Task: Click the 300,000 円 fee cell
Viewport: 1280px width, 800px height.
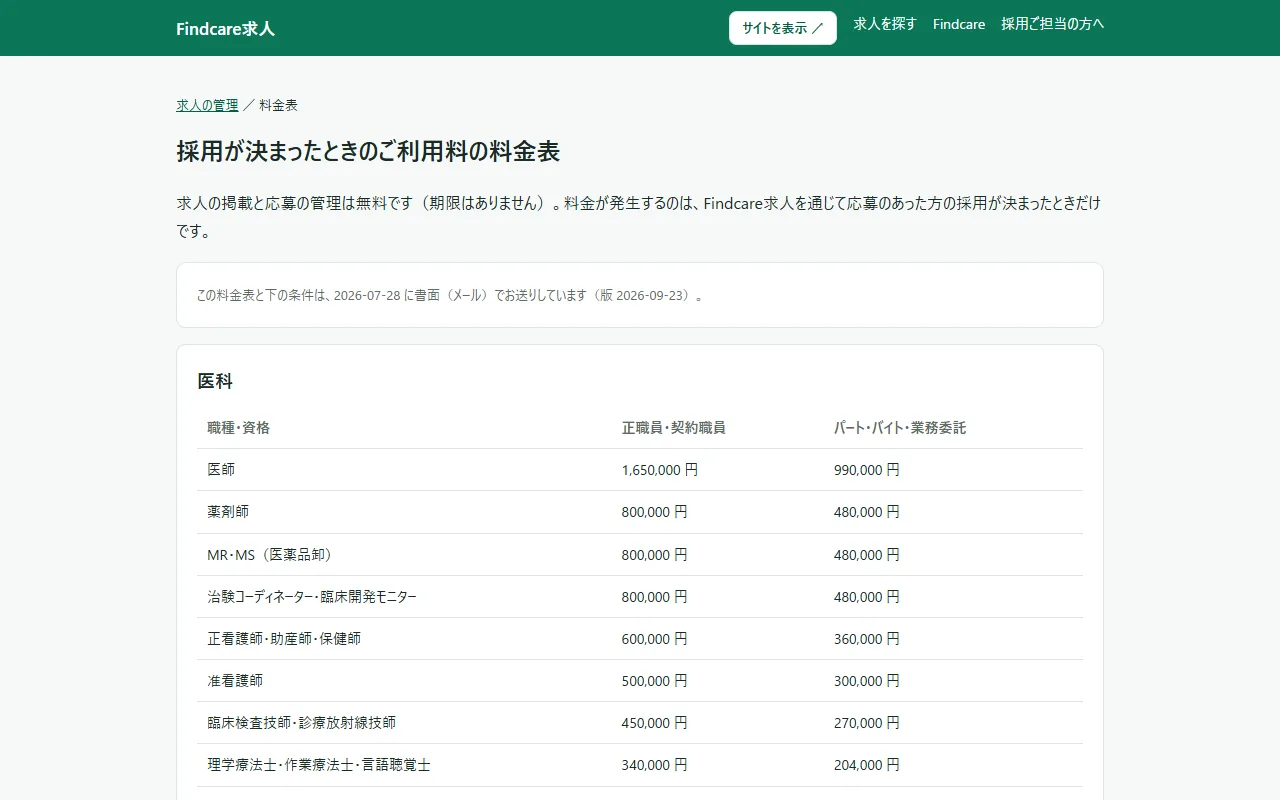Action: click(867, 681)
